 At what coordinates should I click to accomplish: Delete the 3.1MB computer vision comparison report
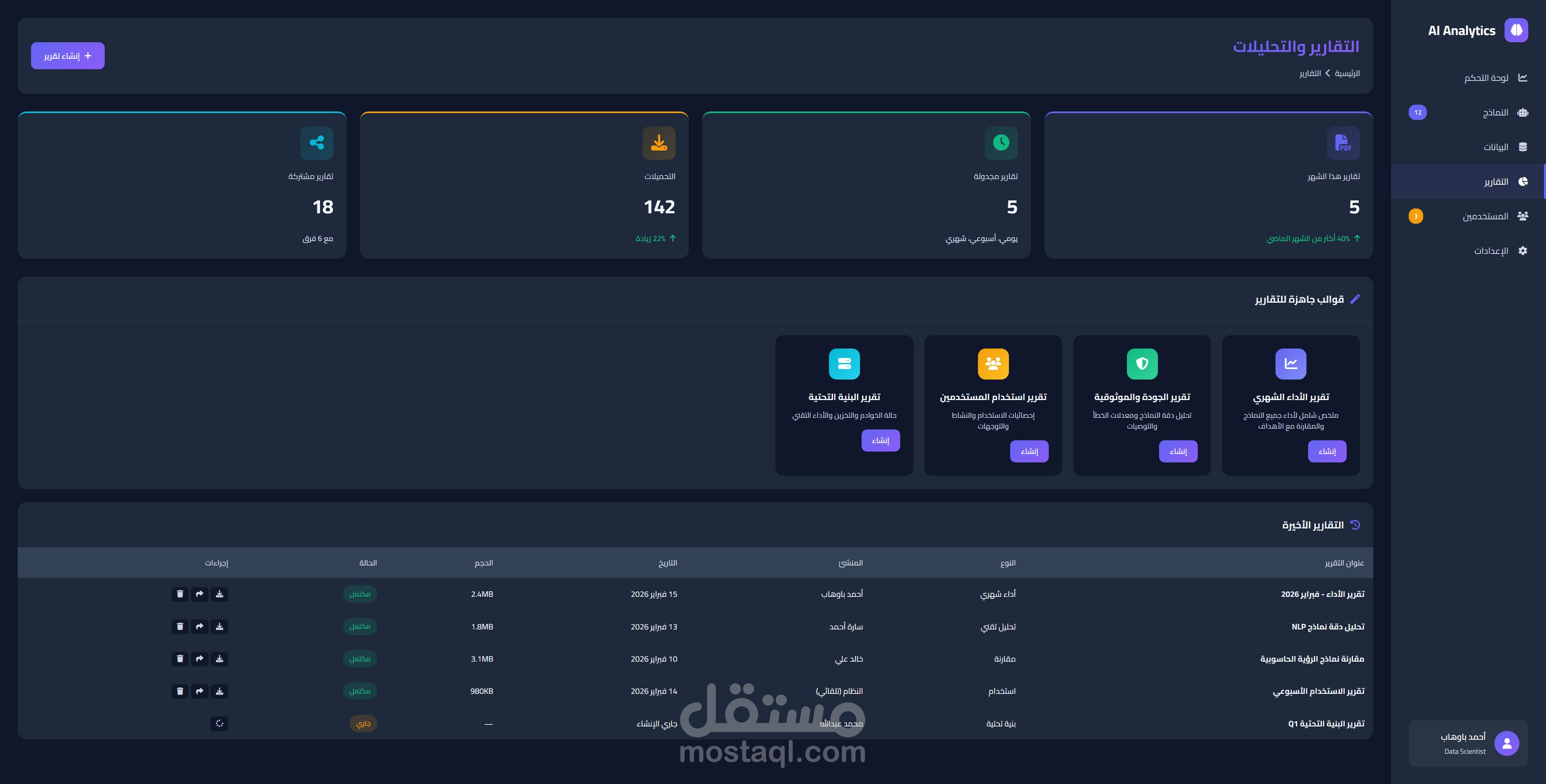[180, 658]
